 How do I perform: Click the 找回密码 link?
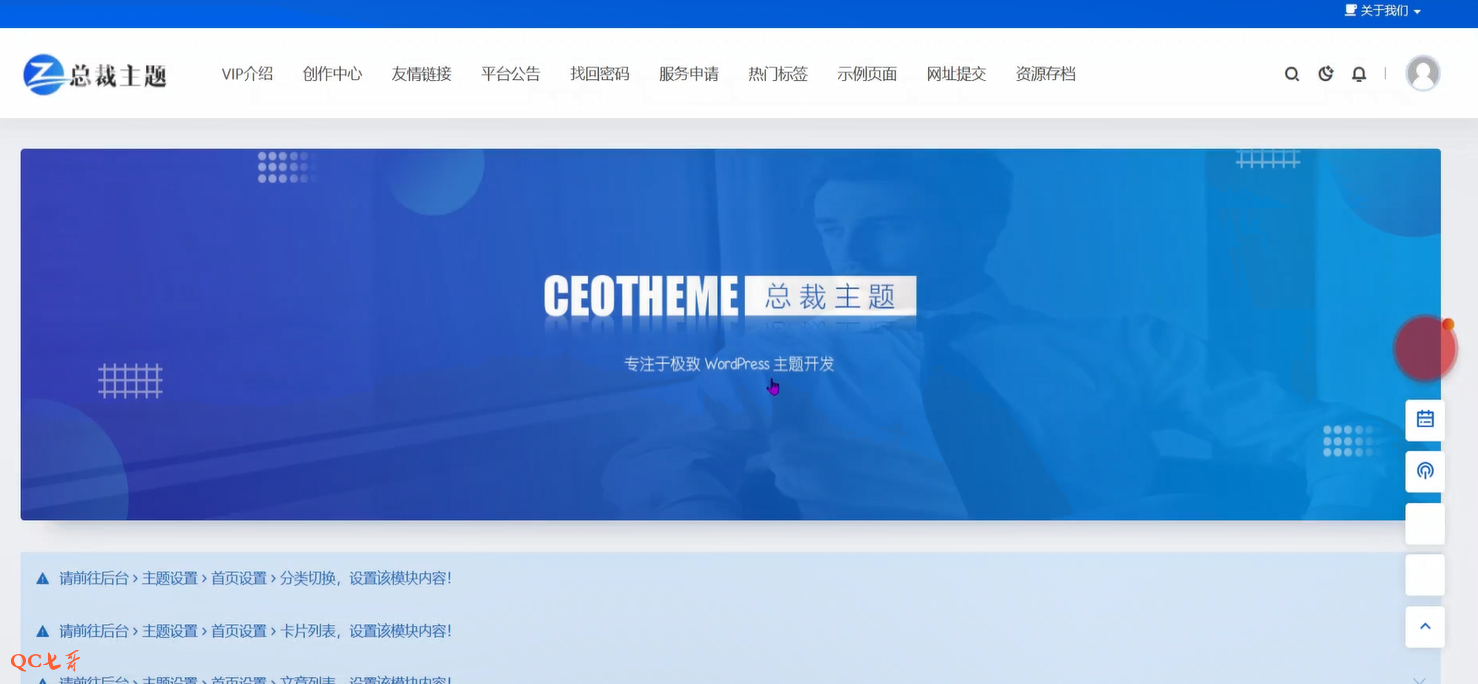(x=599, y=74)
